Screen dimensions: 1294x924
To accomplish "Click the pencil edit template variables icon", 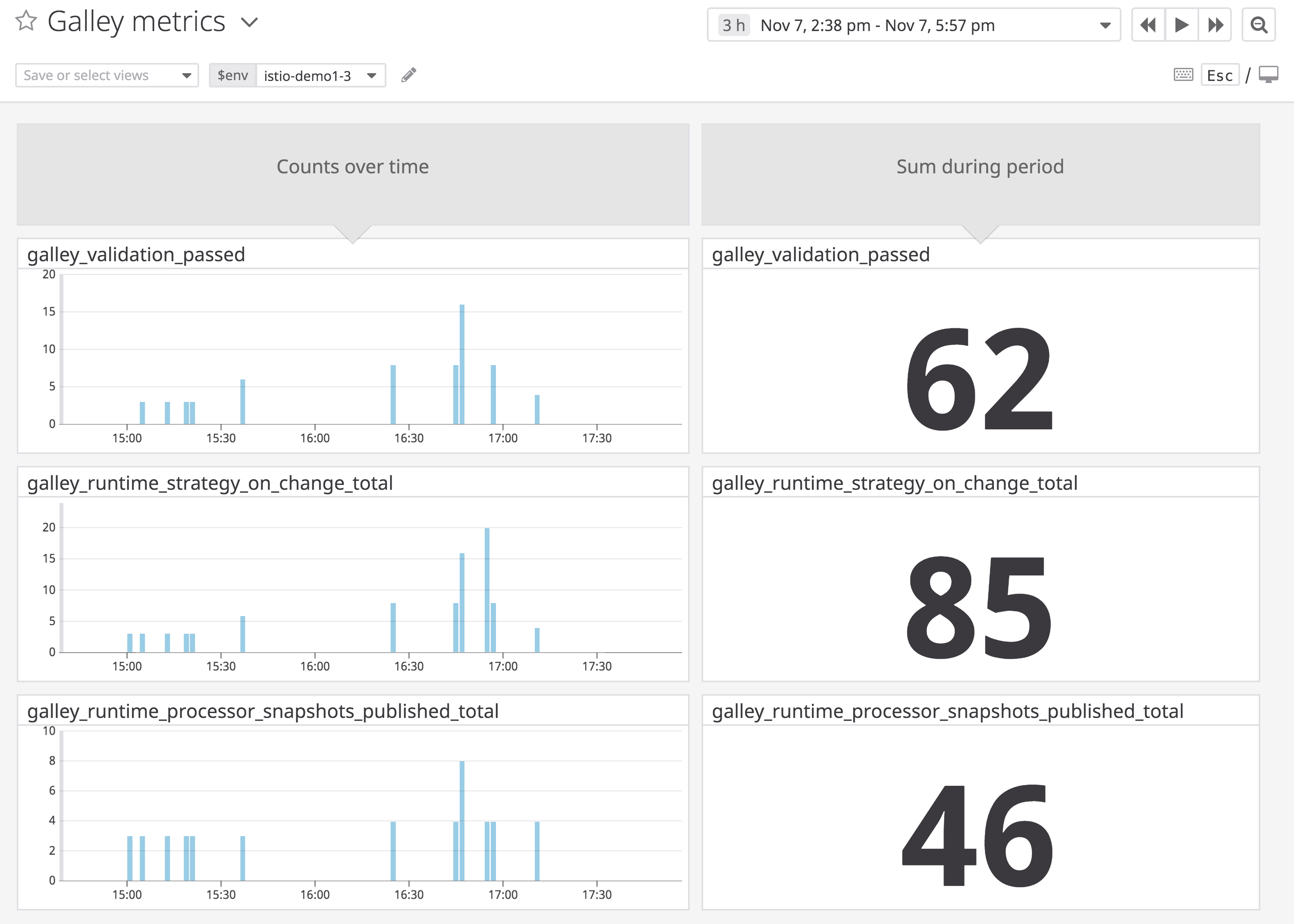I will tap(408, 75).
